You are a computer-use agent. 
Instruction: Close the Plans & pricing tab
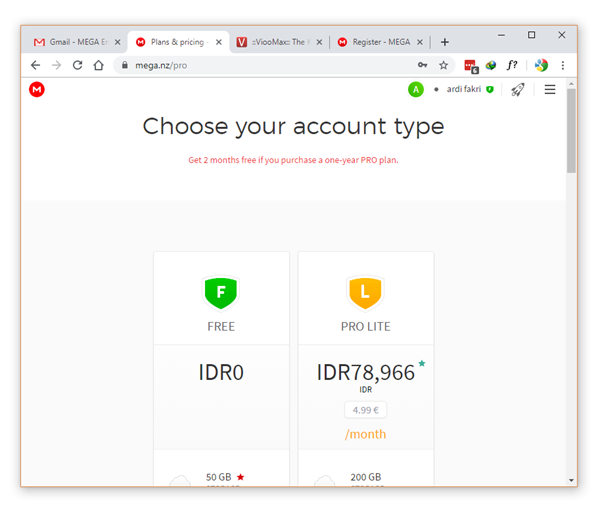tap(219, 42)
